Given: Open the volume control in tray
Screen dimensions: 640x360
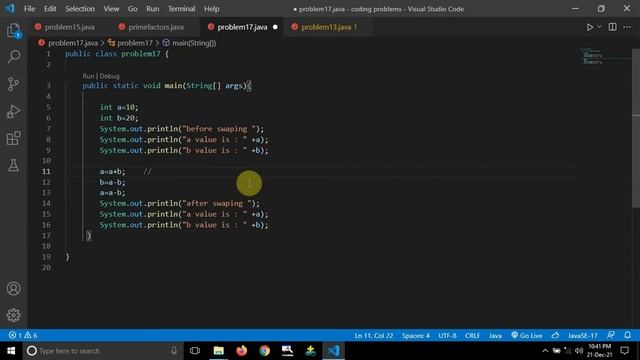Looking at the screenshot, I should 578,351.
